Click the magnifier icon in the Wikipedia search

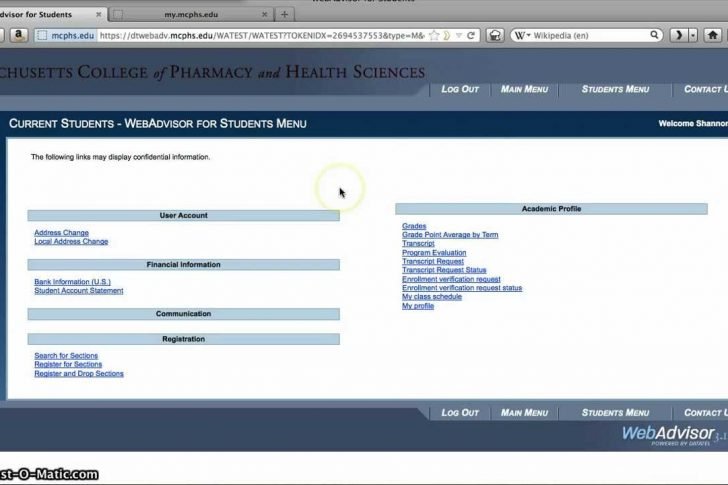point(656,34)
